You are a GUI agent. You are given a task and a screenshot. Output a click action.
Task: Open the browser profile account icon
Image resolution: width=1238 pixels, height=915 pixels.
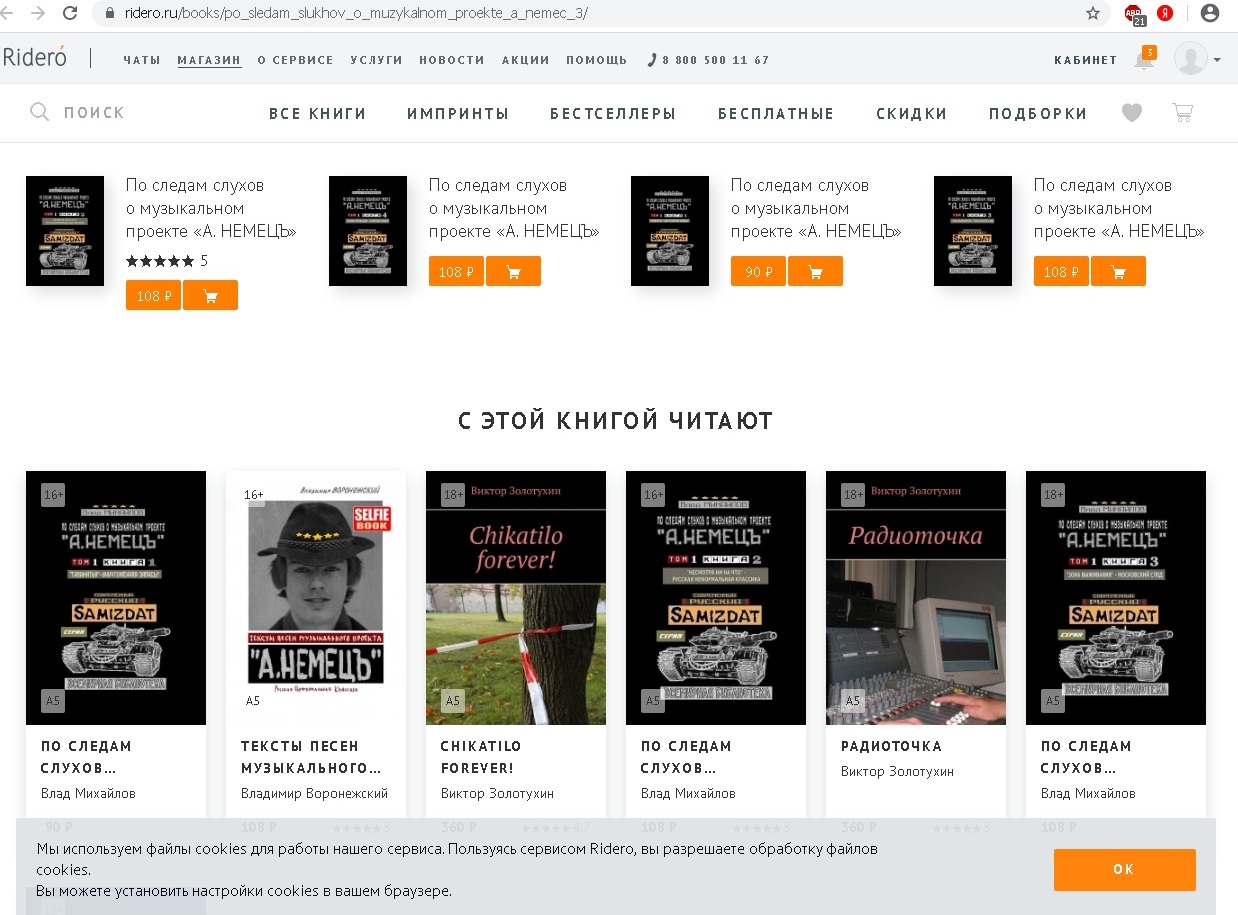click(x=1210, y=13)
